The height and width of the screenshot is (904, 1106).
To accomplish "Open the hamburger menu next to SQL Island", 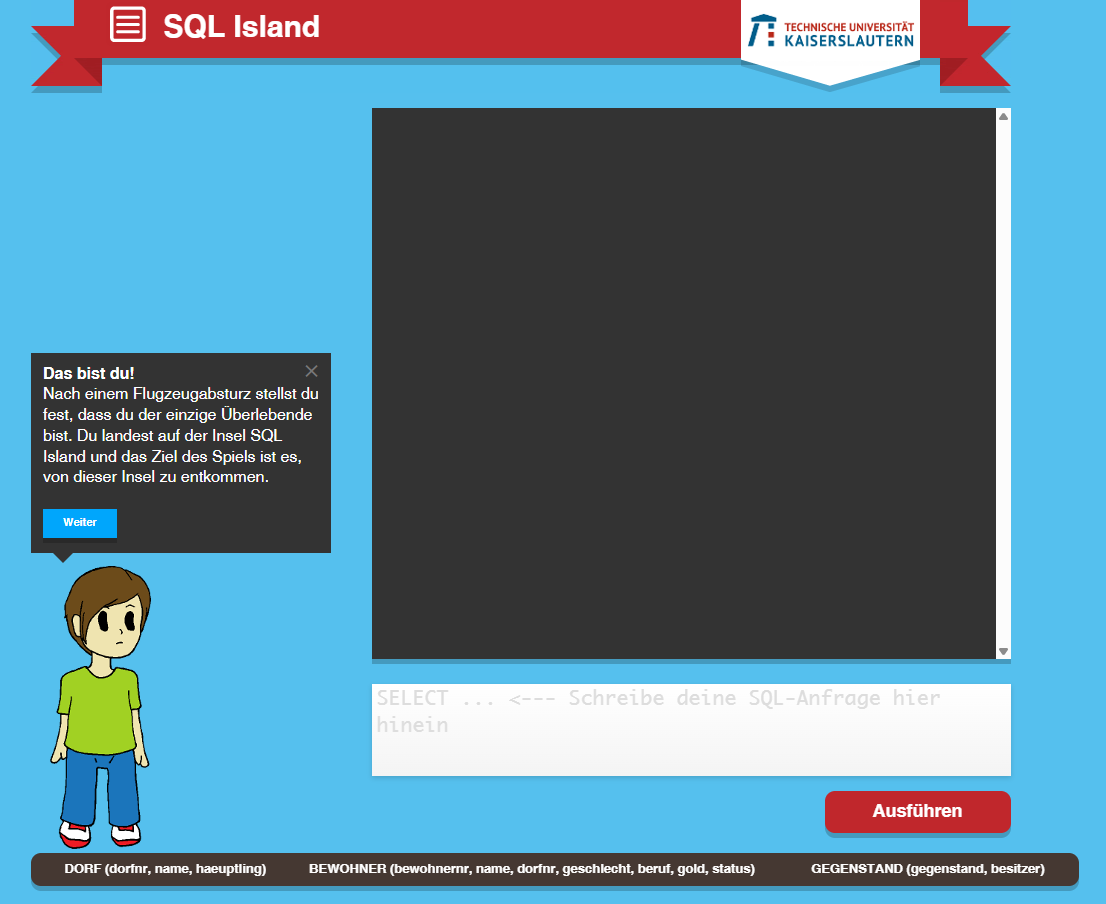I will [128, 25].
